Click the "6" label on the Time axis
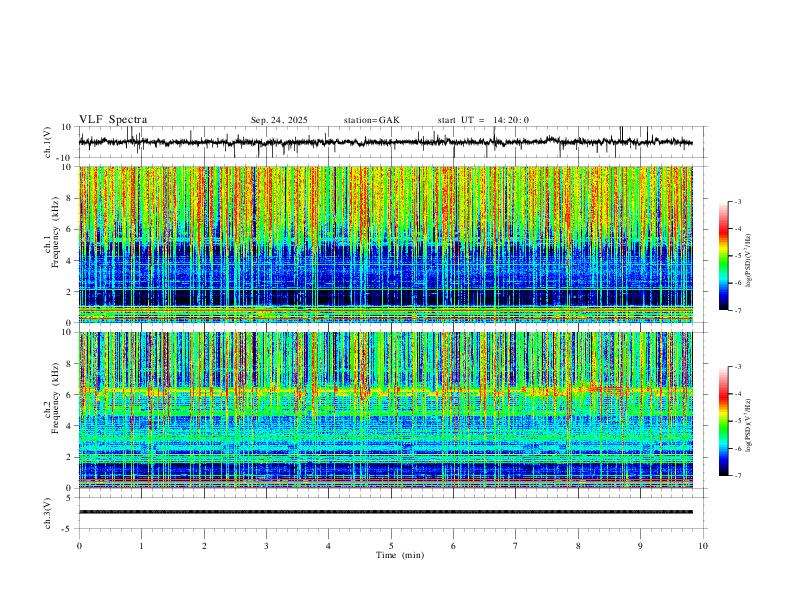This screenshot has width=792, height=612. click(454, 546)
